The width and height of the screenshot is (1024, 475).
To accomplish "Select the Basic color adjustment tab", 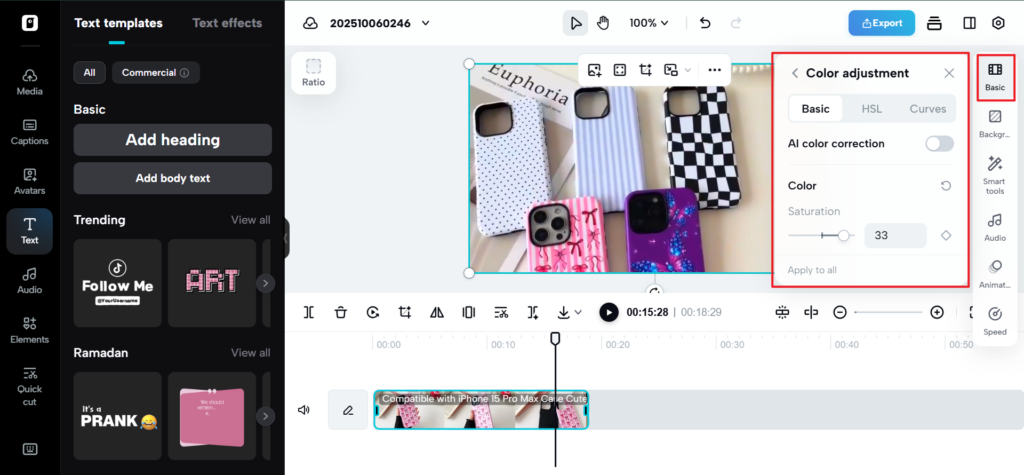I will pos(816,109).
